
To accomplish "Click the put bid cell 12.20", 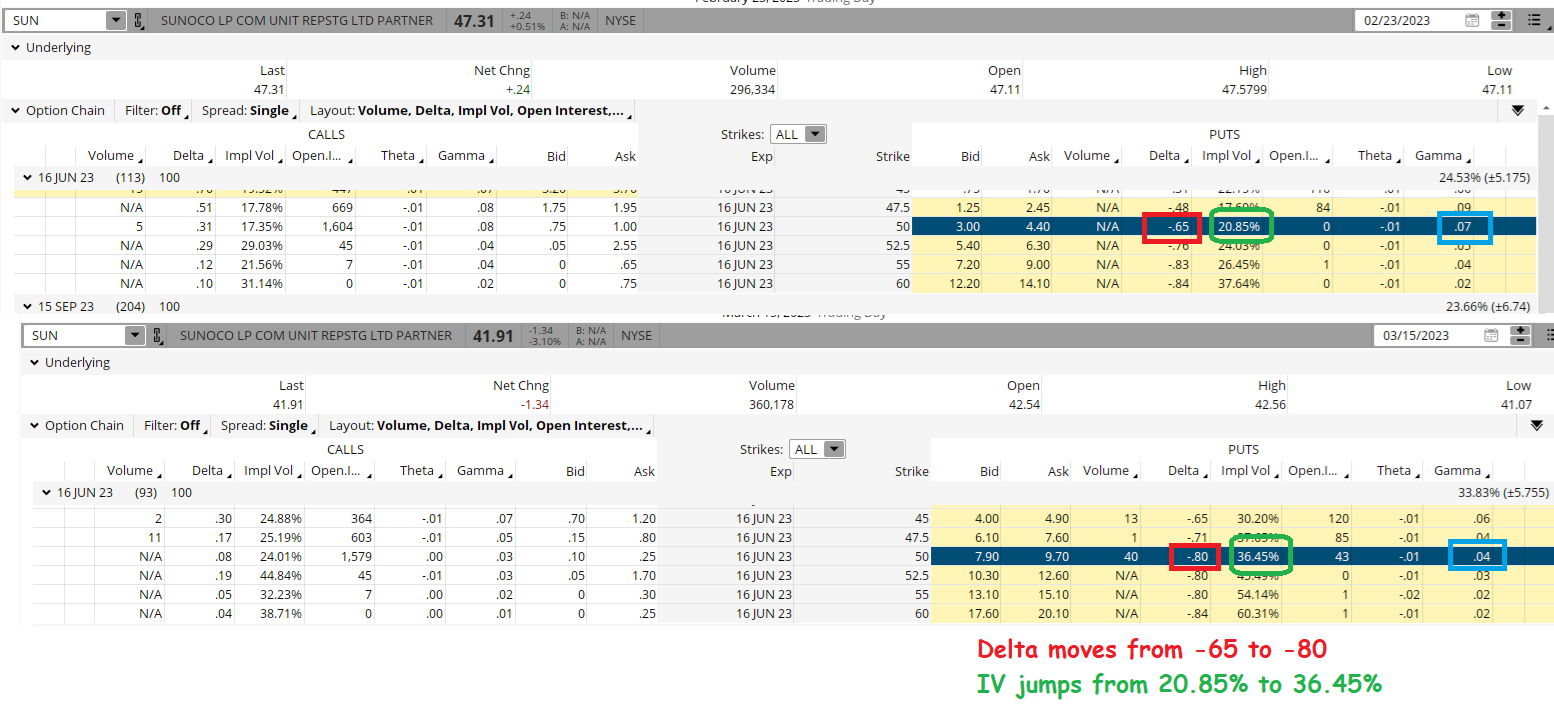I will point(963,283).
